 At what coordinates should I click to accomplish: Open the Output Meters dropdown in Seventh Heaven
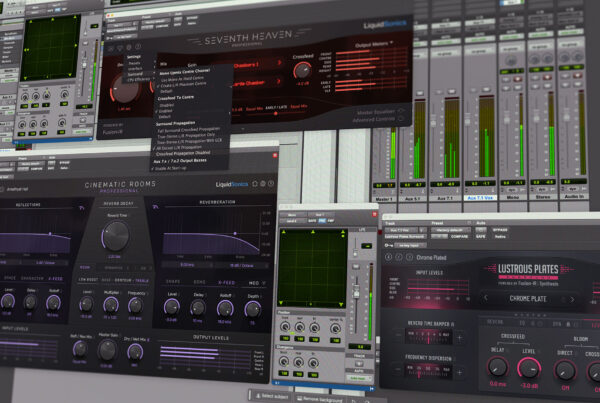pos(373,44)
